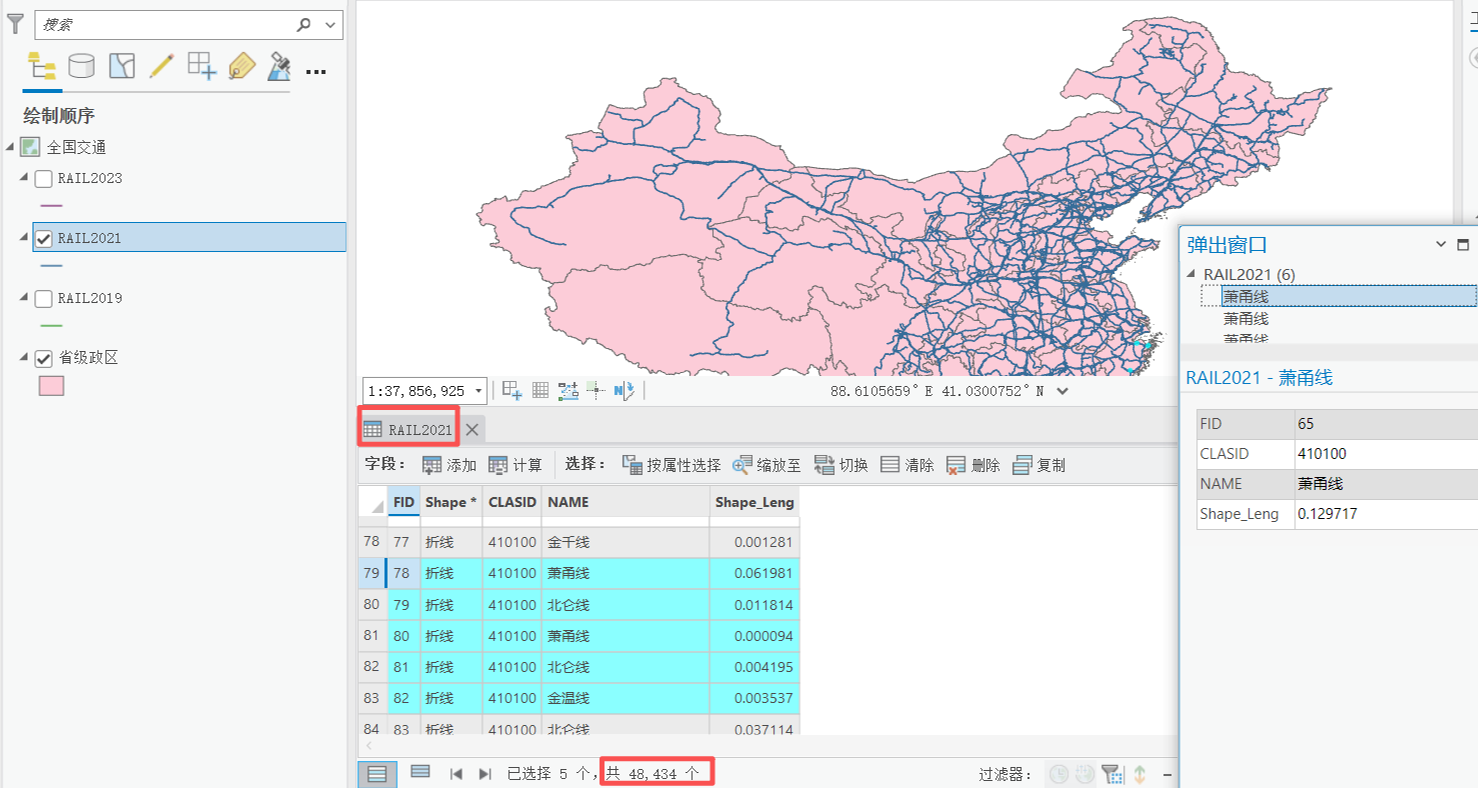The image size is (1479, 788).
Task: Collapse the RAIL2023 layer legend
Action: 25,177
